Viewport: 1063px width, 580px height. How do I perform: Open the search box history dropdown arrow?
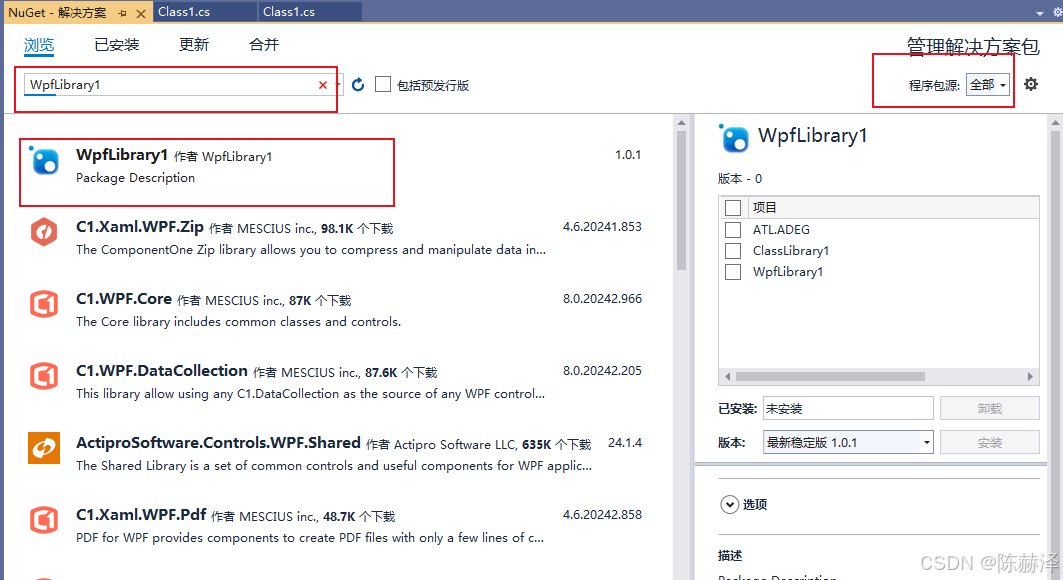pos(338,85)
